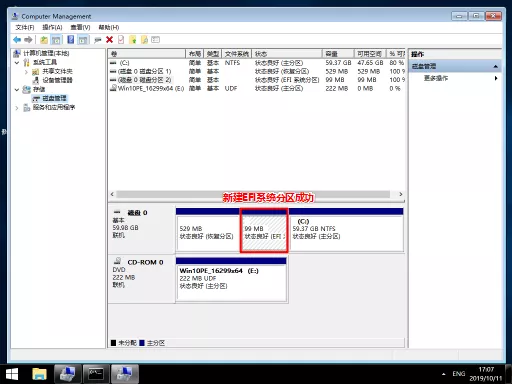Select the (C:) volume row
Viewport: 512px width, 384px height.
pyautogui.click(x=257, y=63)
